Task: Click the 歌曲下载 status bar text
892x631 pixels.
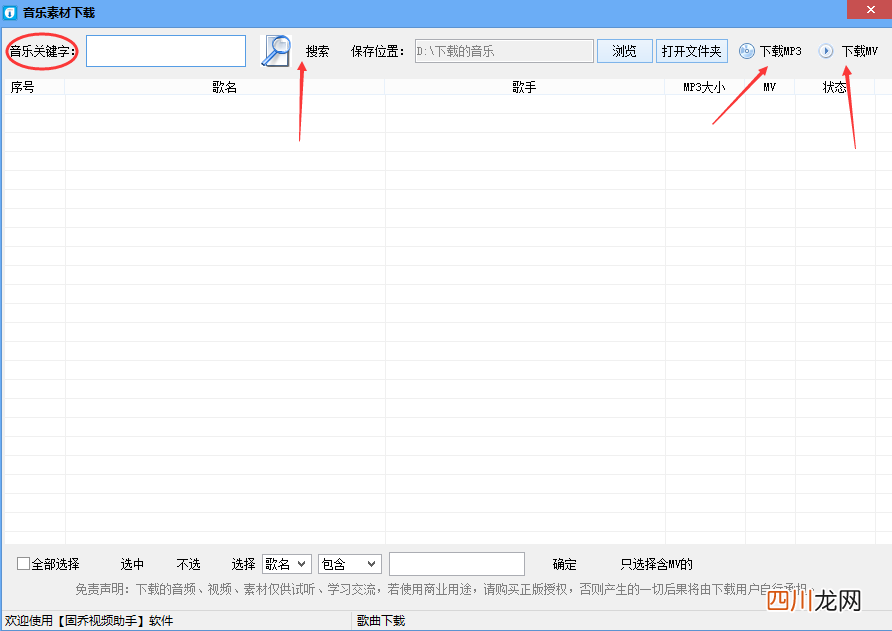Action: tap(381, 621)
